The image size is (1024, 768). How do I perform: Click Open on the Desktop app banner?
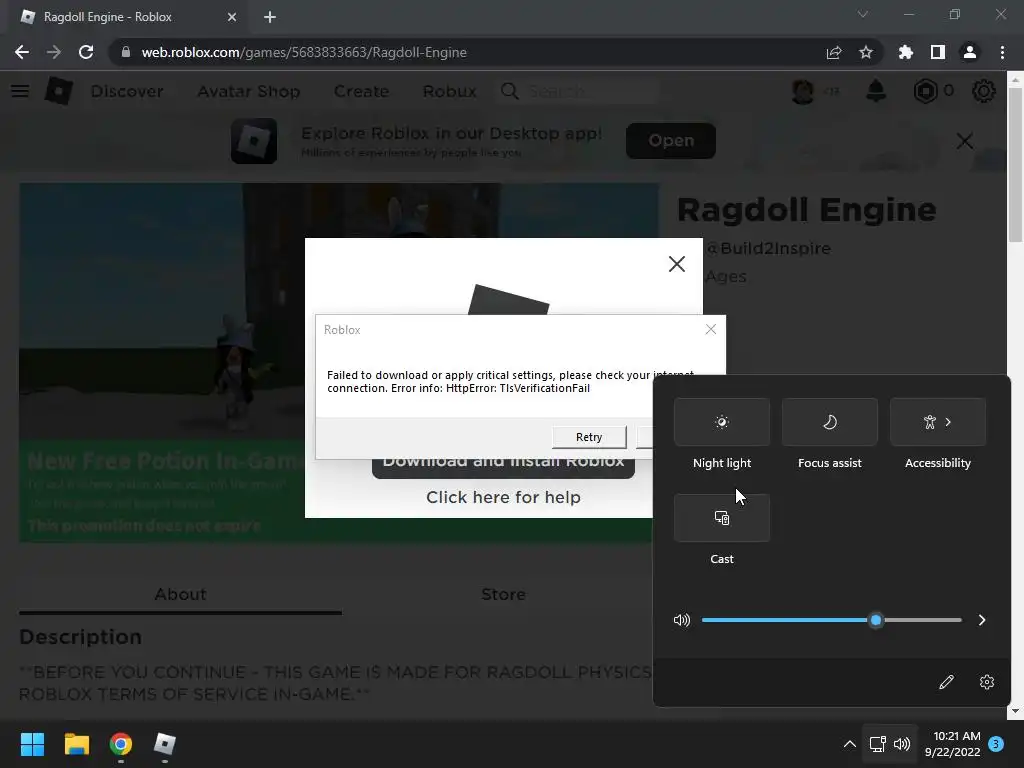point(671,140)
